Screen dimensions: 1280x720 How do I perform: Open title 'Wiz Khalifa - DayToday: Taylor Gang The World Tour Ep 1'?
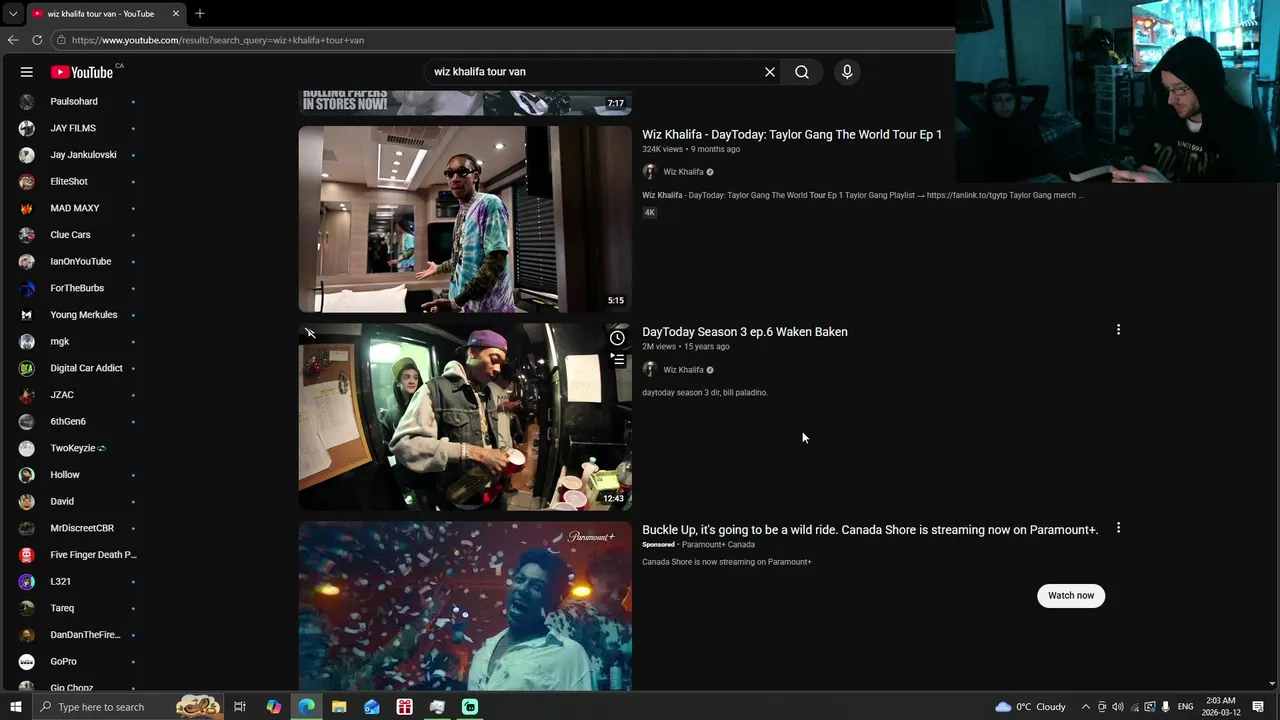tap(792, 134)
